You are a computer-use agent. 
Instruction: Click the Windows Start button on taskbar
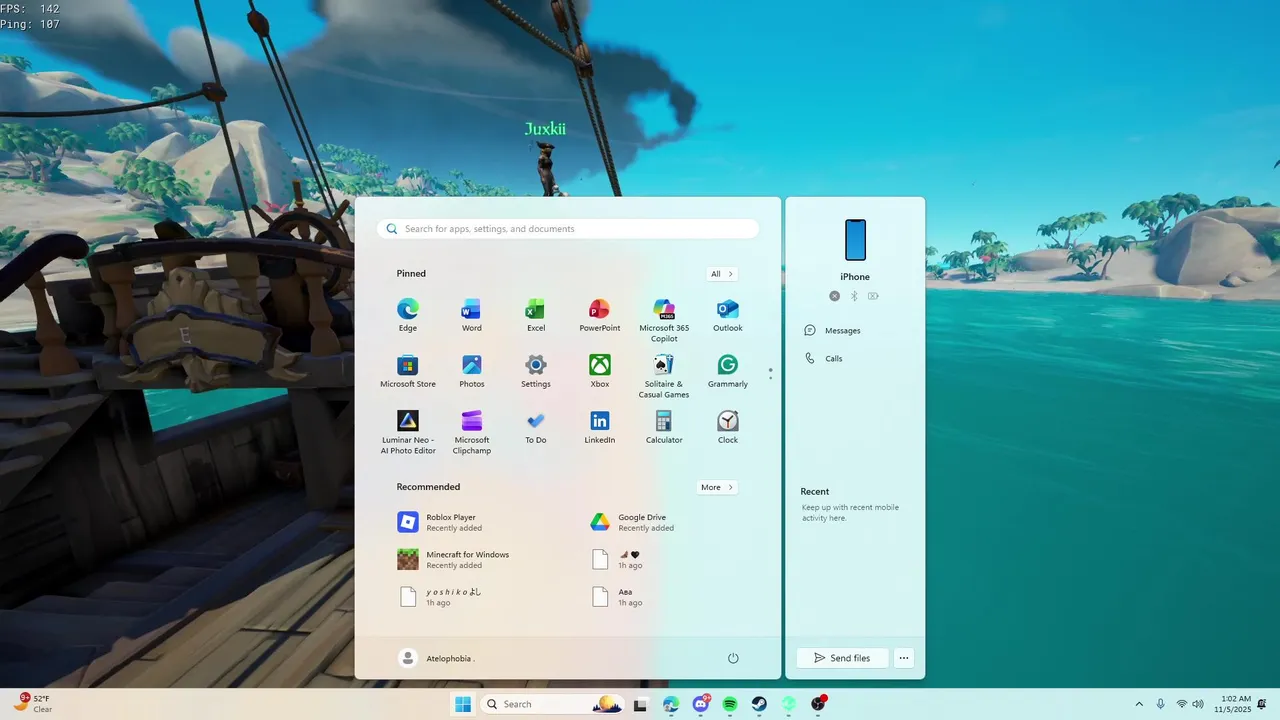point(463,704)
